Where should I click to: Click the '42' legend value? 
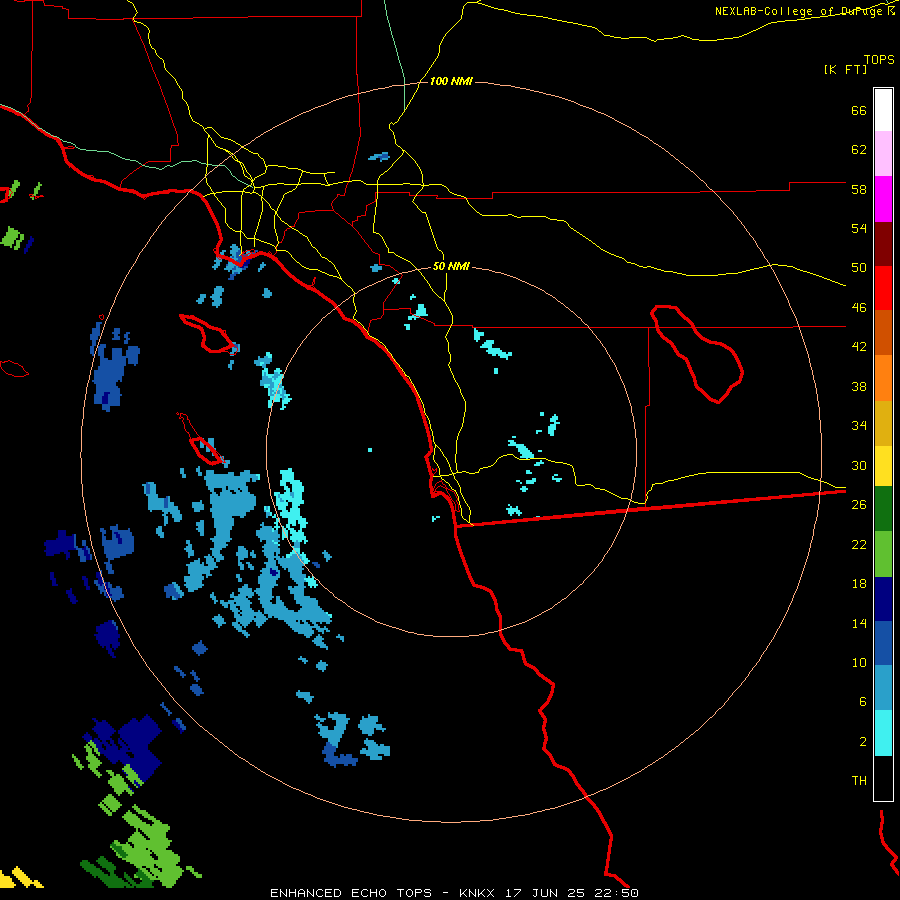(859, 347)
